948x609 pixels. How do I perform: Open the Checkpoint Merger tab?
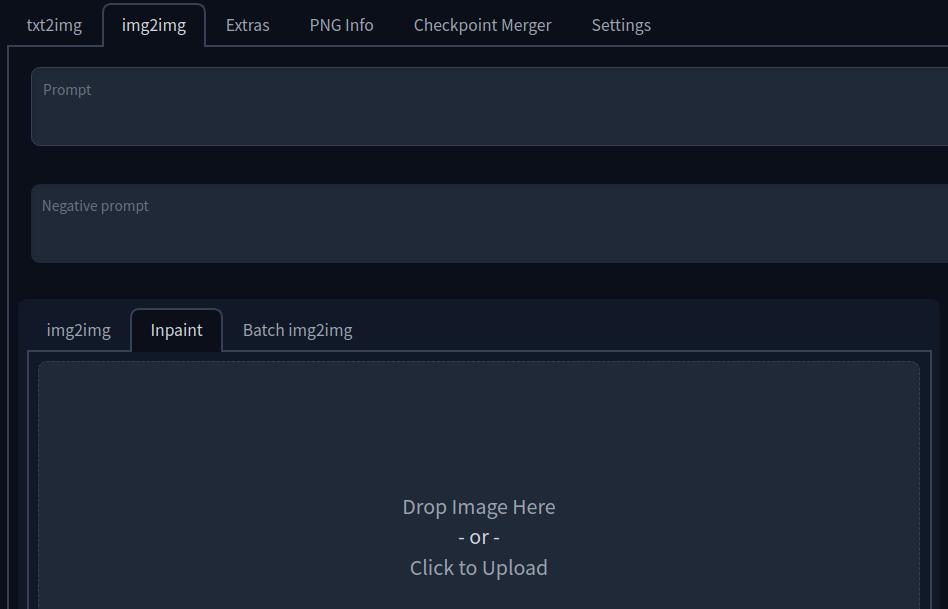point(482,24)
